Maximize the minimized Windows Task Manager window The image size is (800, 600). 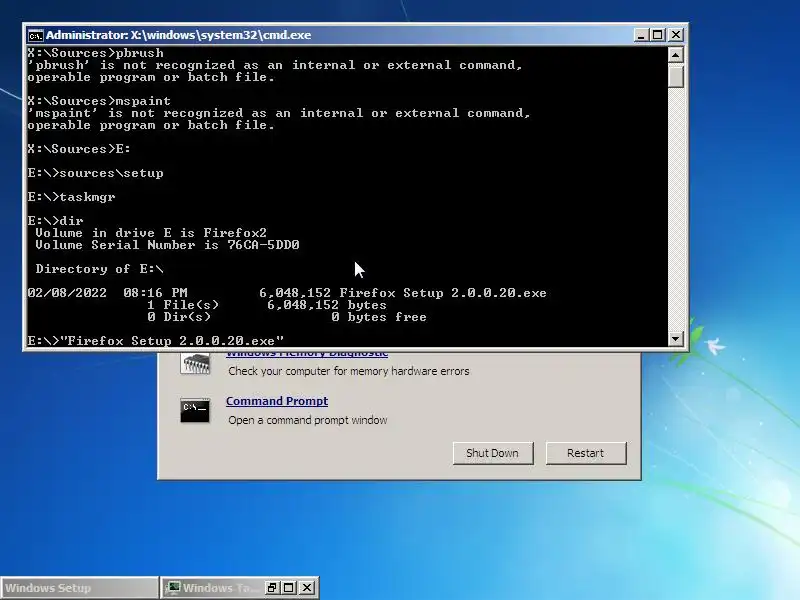(x=289, y=588)
